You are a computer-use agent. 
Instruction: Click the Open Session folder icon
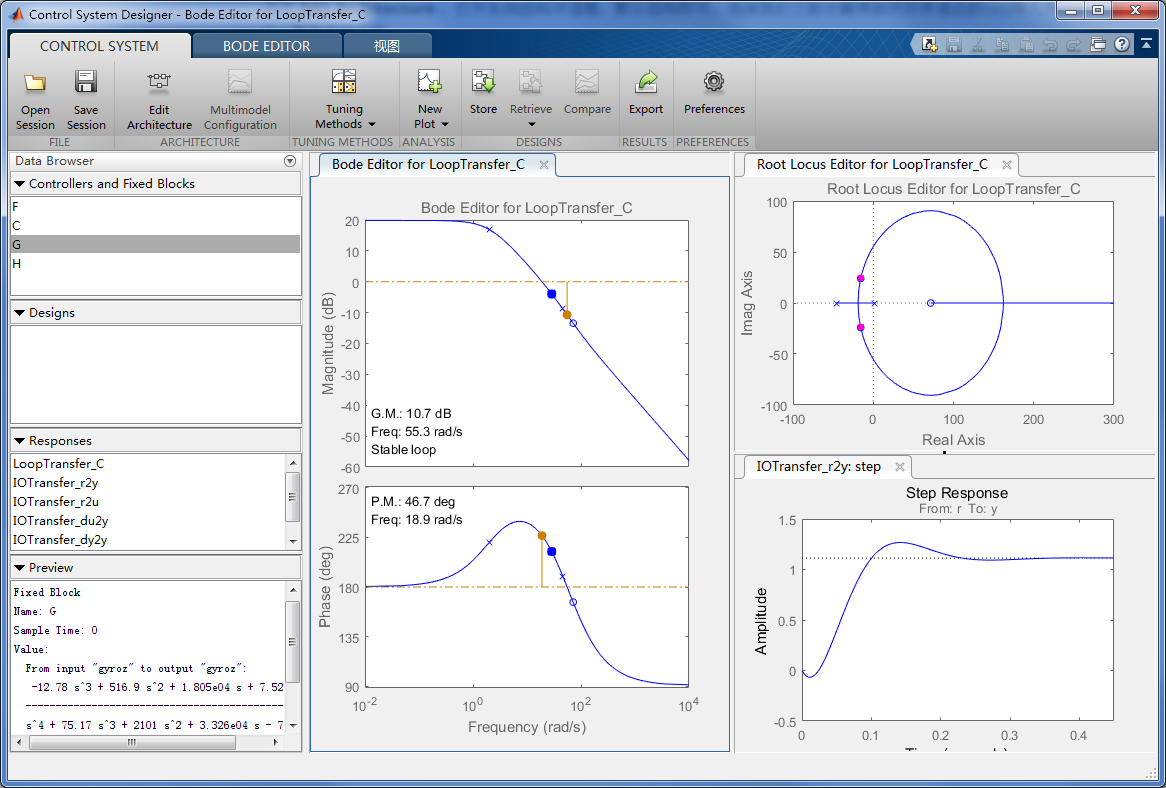35,82
